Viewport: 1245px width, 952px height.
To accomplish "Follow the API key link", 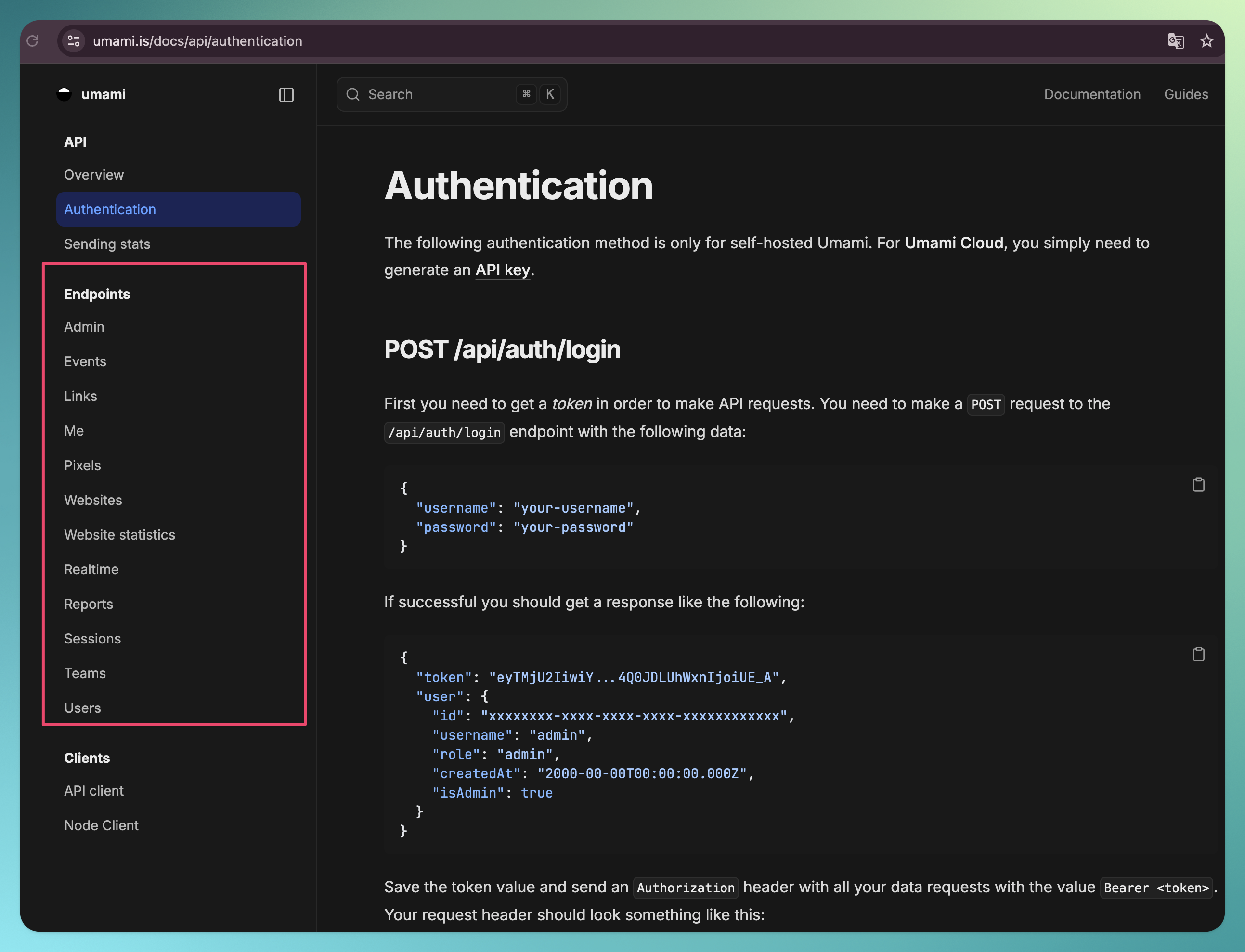I will [x=502, y=270].
